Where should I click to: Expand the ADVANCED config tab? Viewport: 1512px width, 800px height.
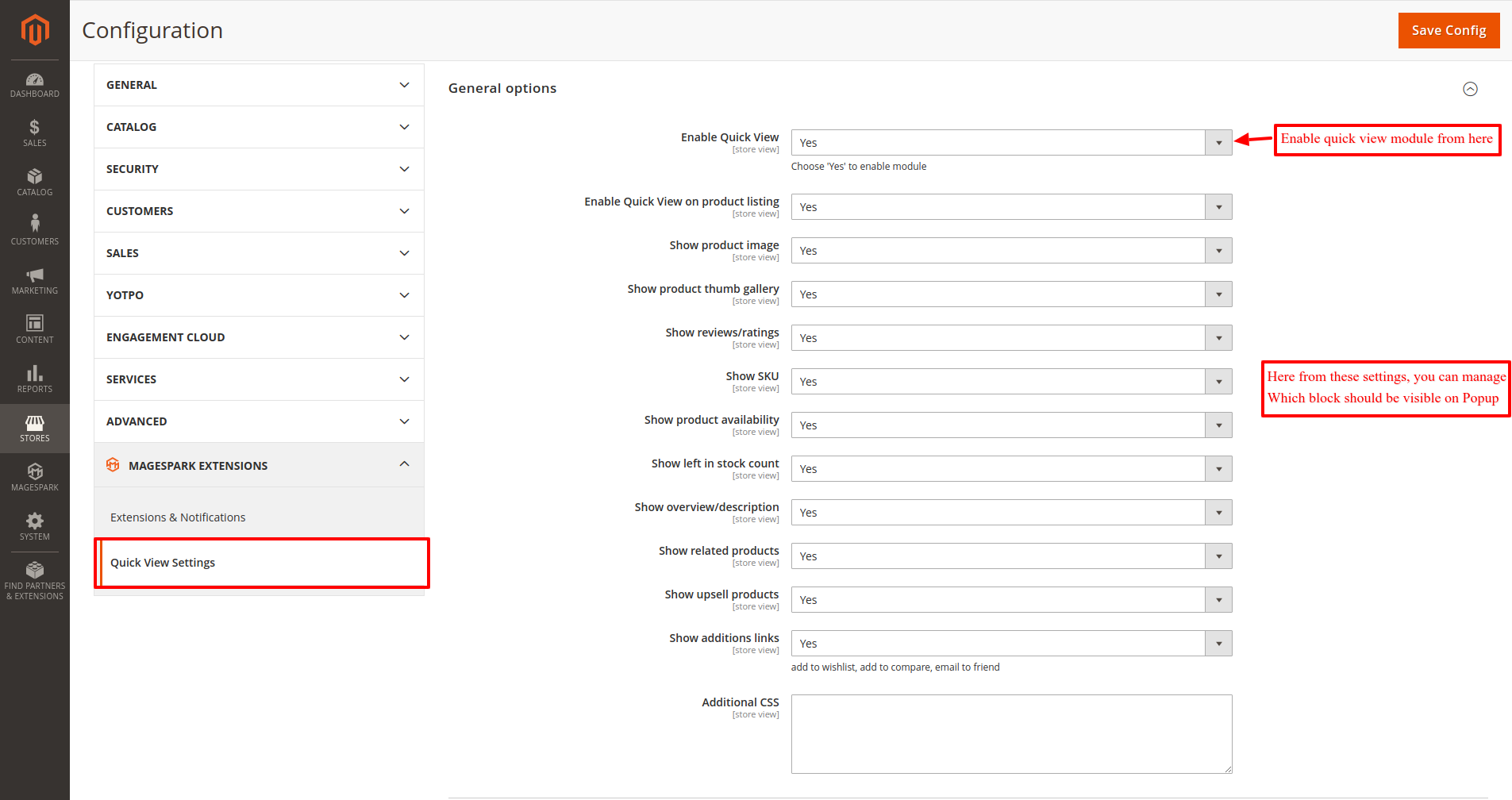259,421
